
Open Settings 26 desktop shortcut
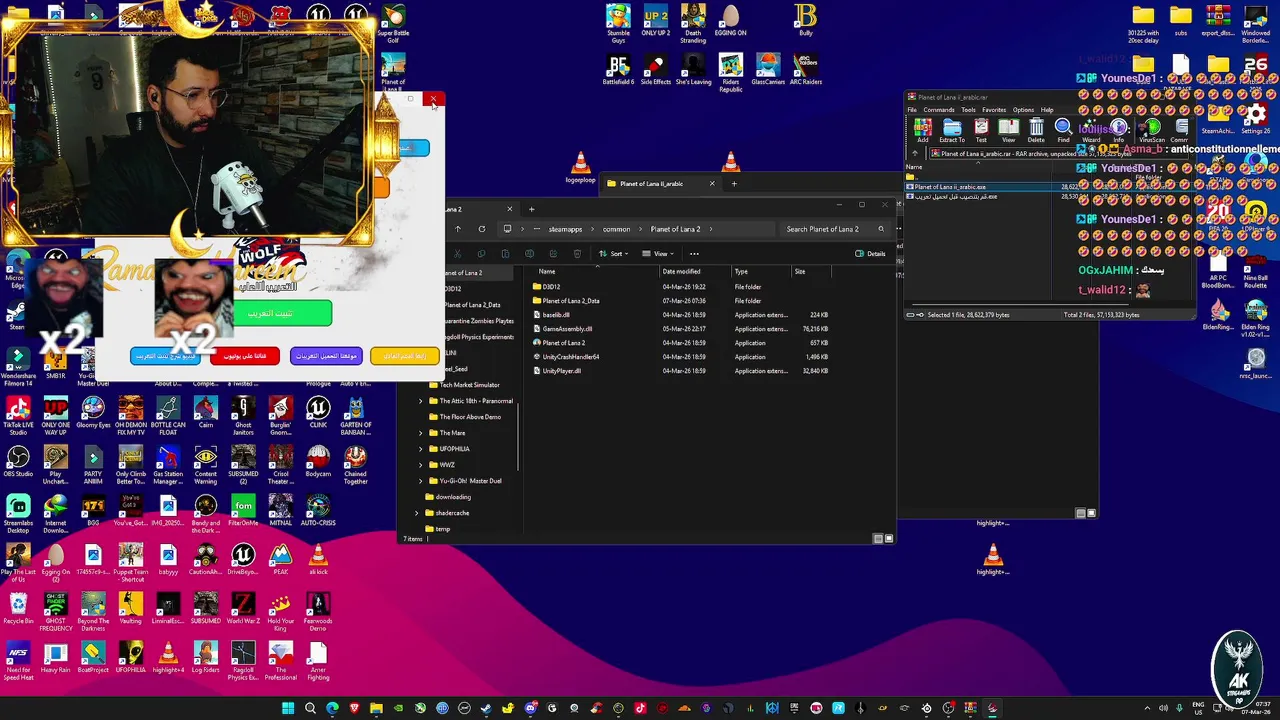point(1255,118)
